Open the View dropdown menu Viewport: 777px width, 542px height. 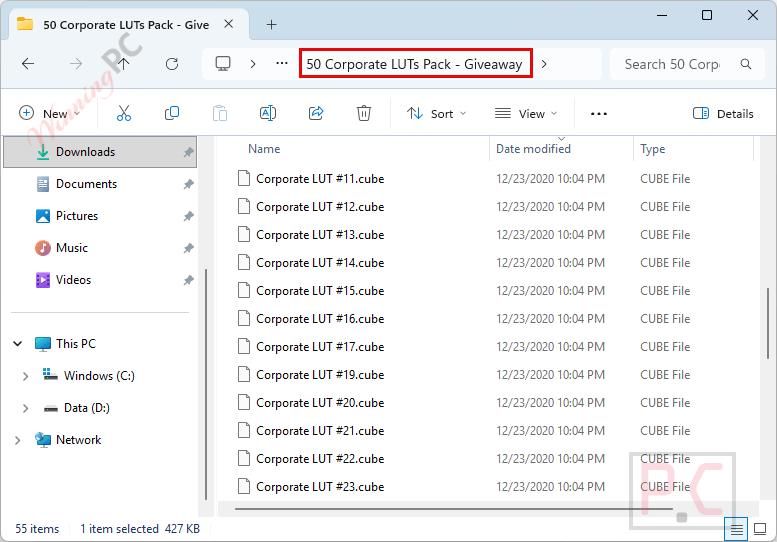coord(526,113)
